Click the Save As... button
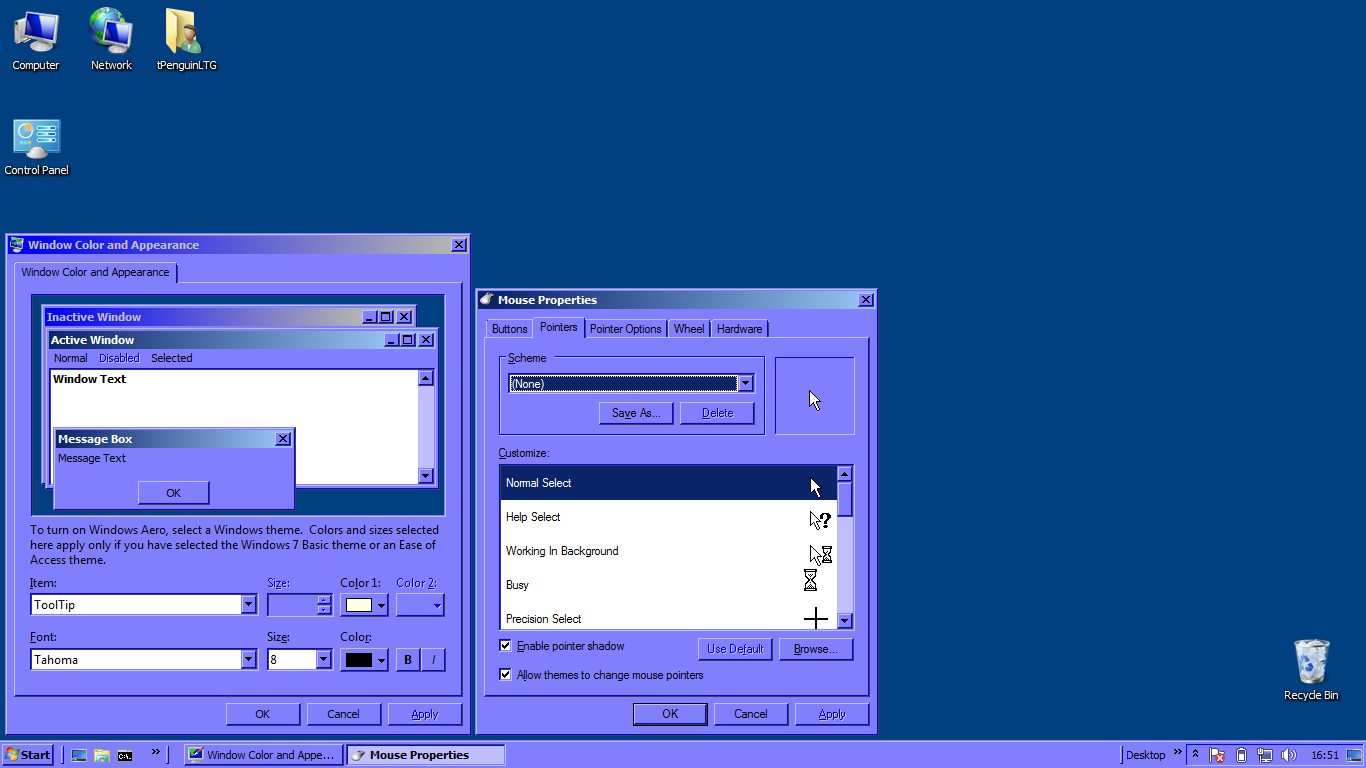 [637, 413]
